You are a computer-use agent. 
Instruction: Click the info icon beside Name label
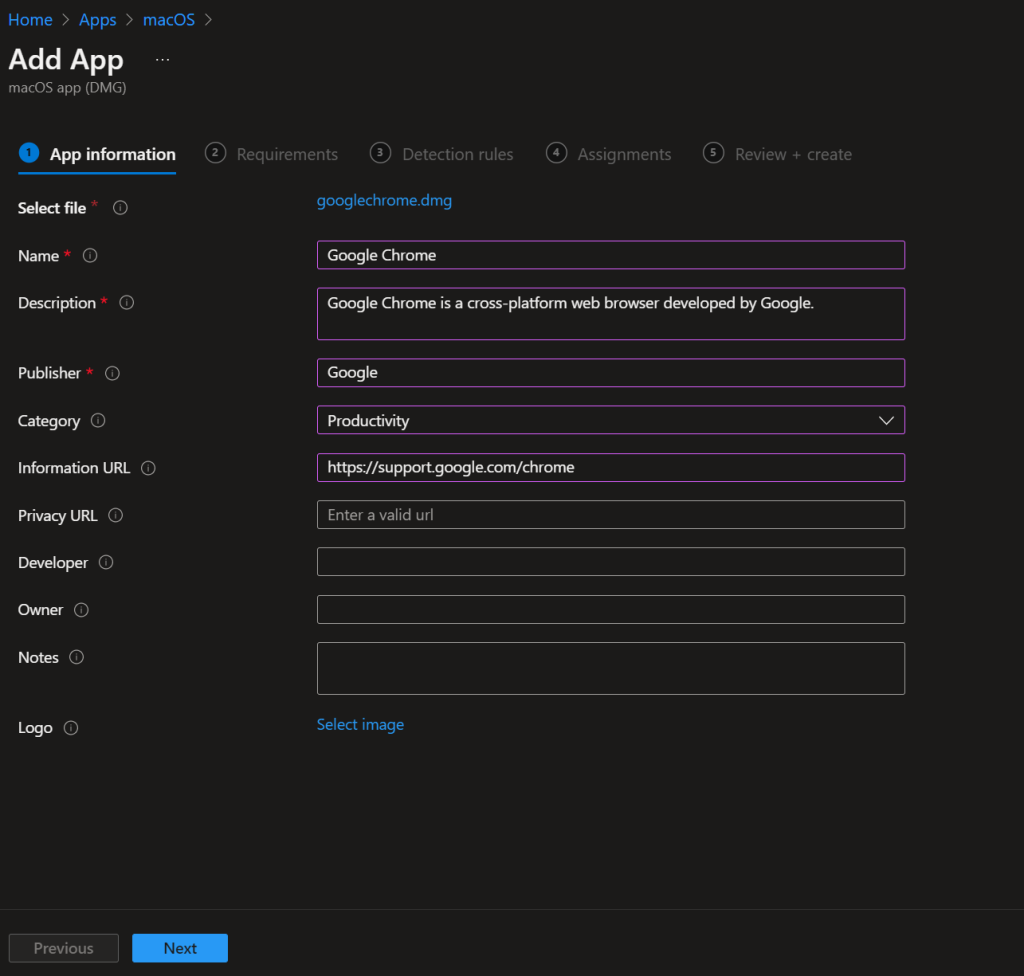pyautogui.click(x=90, y=255)
